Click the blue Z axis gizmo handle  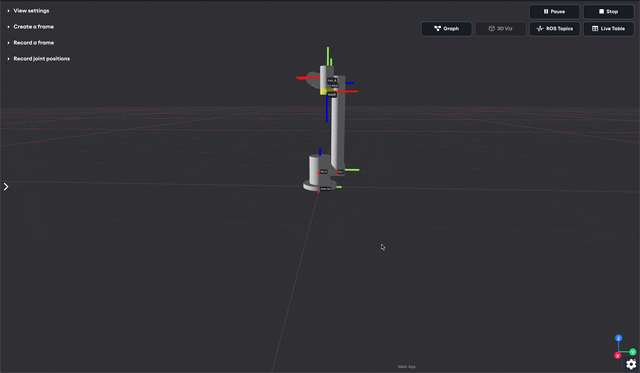coord(618,338)
